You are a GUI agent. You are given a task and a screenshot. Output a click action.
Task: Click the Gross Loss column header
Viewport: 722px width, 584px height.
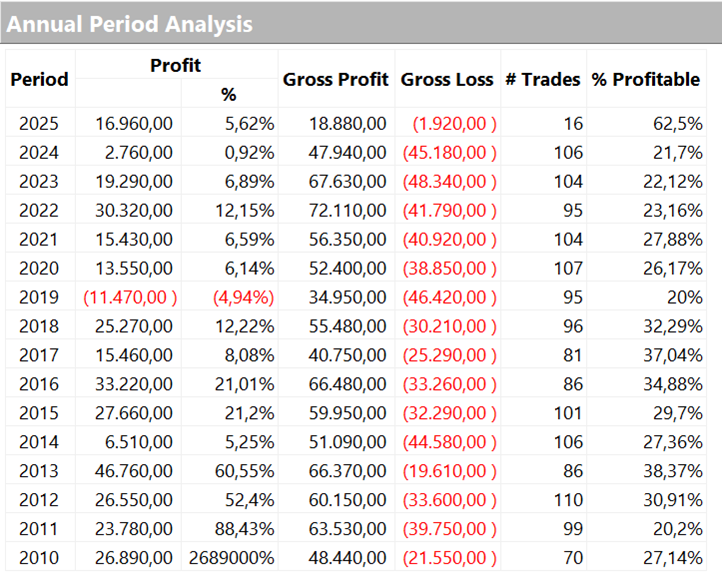[x=447, y=80]
